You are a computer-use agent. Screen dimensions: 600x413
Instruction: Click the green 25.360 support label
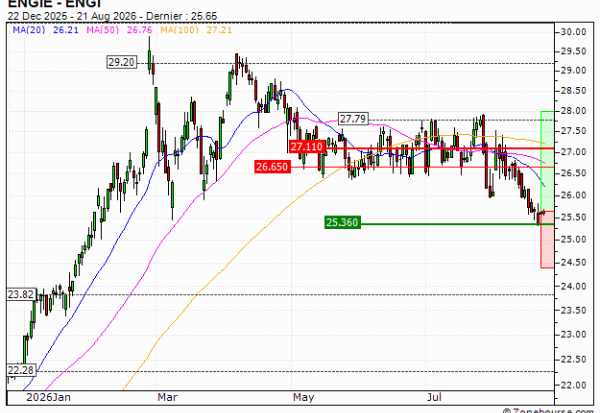point(342,222)
